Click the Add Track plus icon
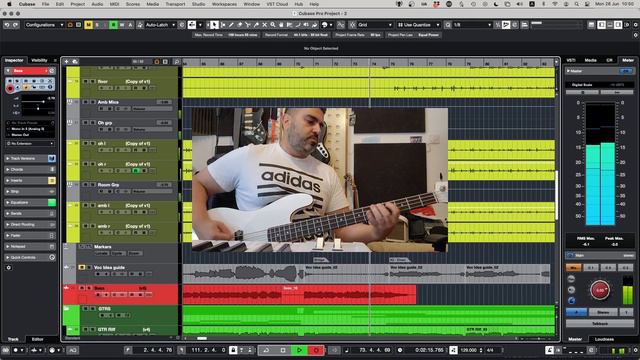The width and height of the screenshot is (640, 360). coord(67,62)
